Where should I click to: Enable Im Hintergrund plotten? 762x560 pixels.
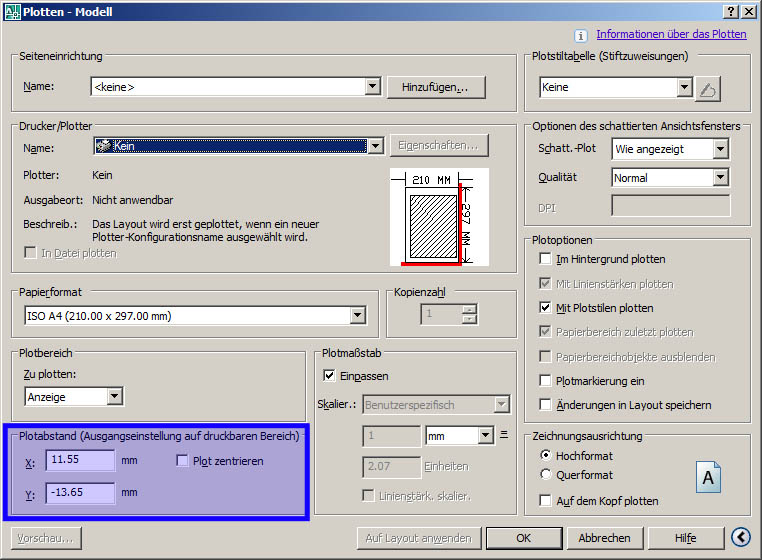tap(545, 259)
